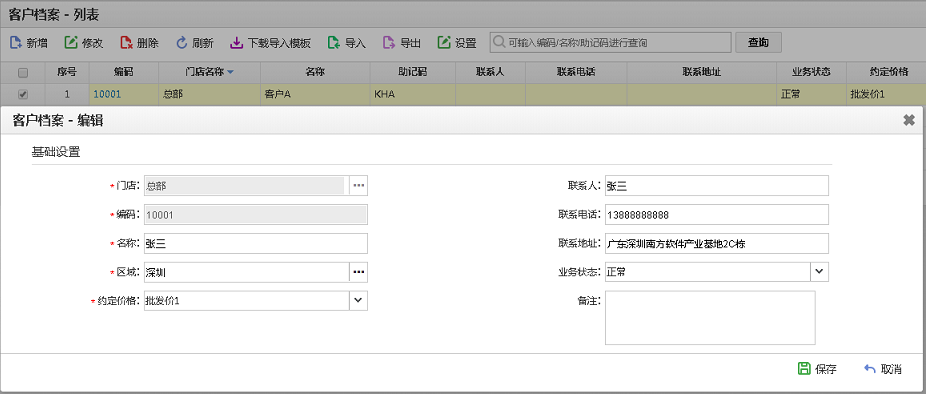Click the magnifier icon in the search box
Screen dimensions: 928x397
pyautogui.click(x=500, y=43)
